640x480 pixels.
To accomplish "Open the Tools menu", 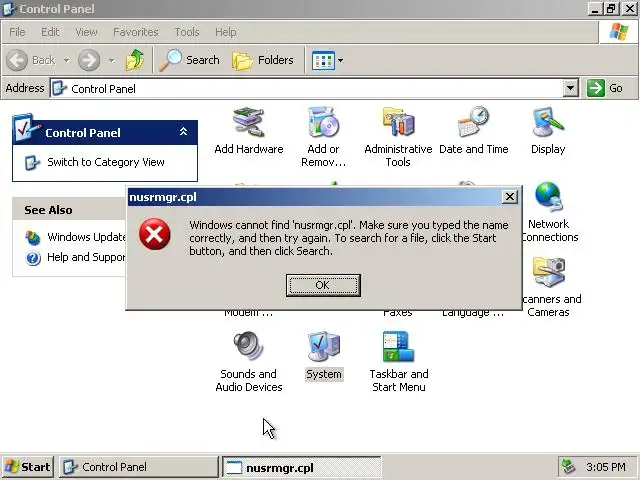I will (187, 32).
